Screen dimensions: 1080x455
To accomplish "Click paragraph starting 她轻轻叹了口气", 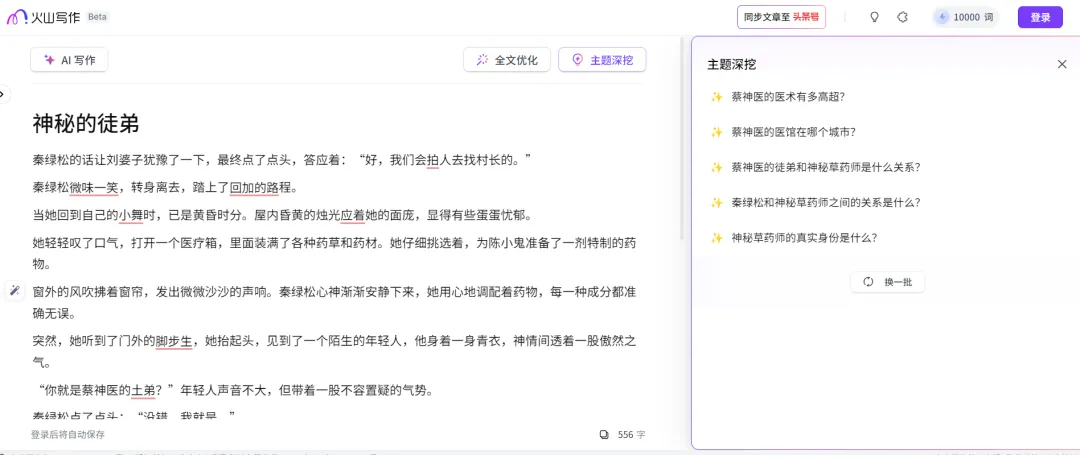I will point(334,253).
